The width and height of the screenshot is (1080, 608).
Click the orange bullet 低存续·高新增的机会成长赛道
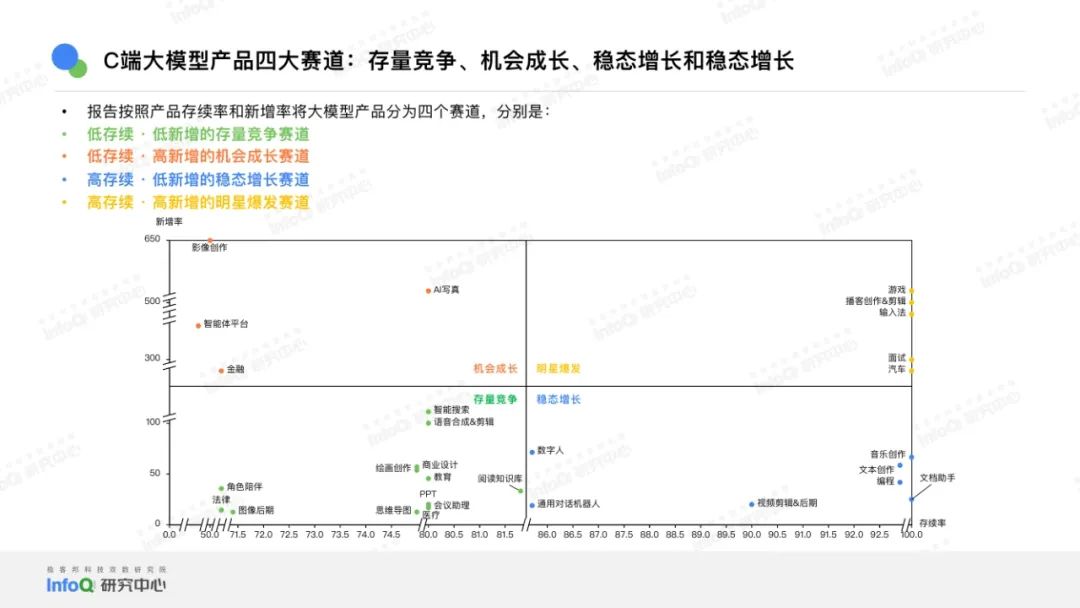coord(198,156)
